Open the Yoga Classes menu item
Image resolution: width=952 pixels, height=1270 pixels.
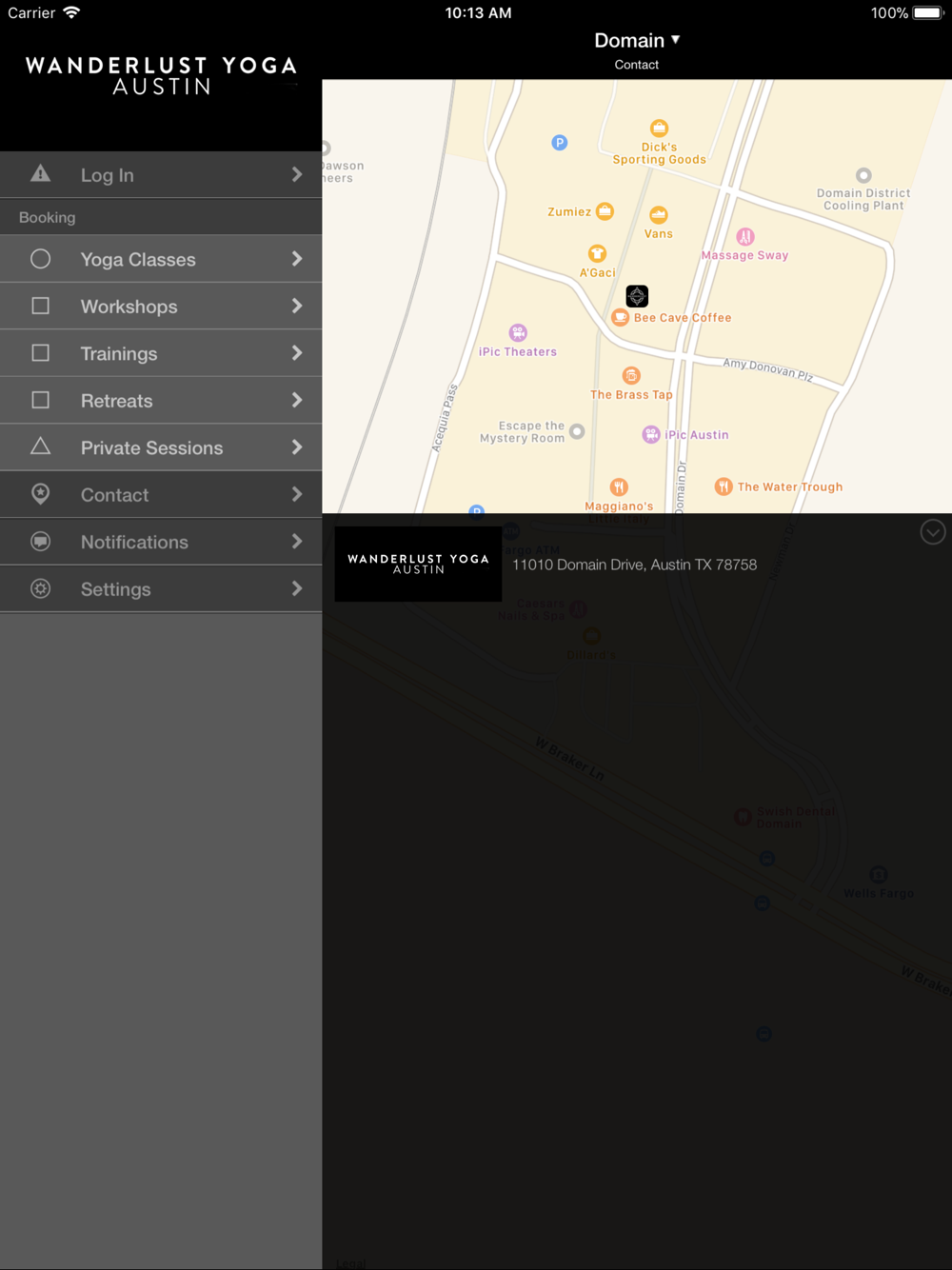[161, 259]
